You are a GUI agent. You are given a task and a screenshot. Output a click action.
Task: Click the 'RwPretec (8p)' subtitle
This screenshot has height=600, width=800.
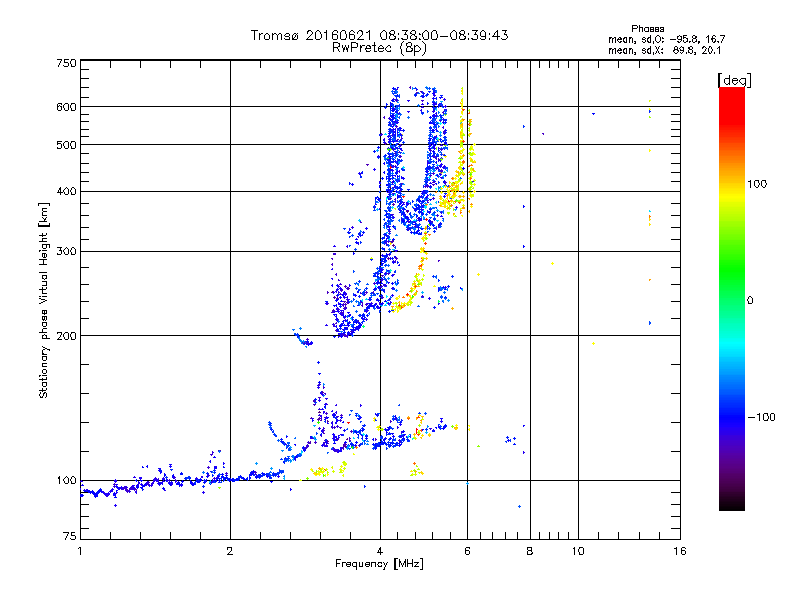(379, 48)
